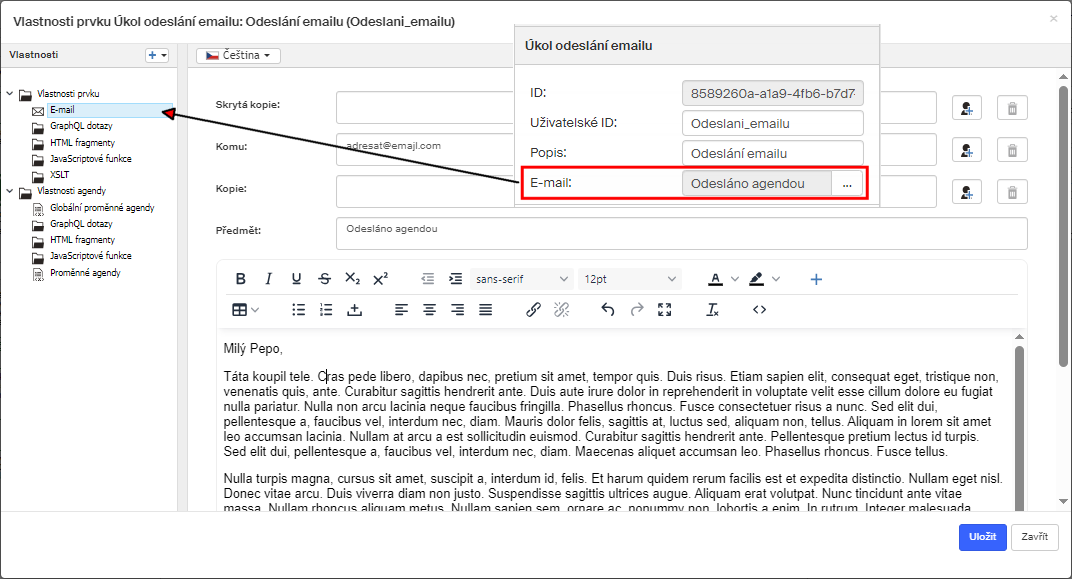Screen dimensions: 1072x579
Task: Apply the current text color
Action: (x=715, y=279)
